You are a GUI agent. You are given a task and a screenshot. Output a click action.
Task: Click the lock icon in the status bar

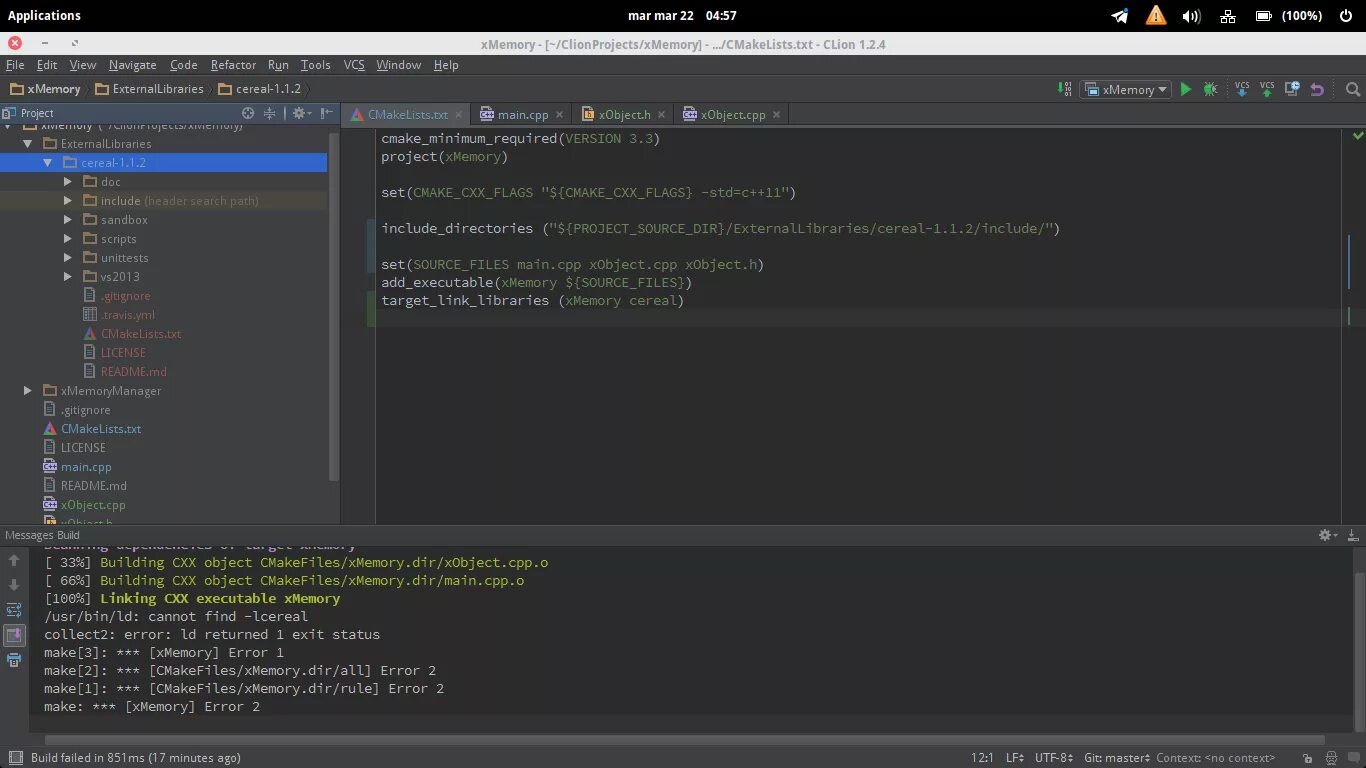tap(1307, 758)
